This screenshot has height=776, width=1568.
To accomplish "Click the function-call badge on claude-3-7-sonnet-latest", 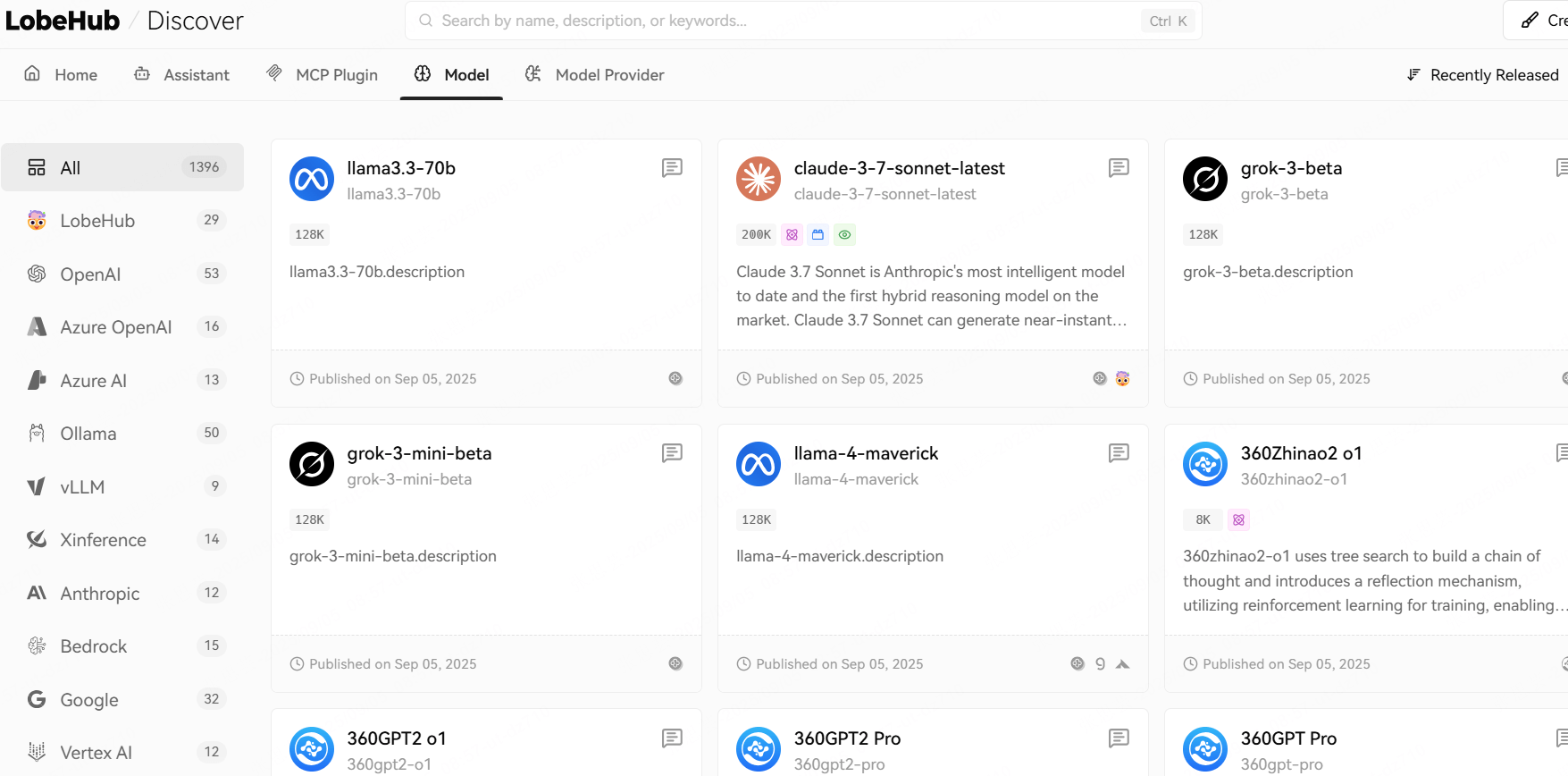I will click(x=818, y=234).
